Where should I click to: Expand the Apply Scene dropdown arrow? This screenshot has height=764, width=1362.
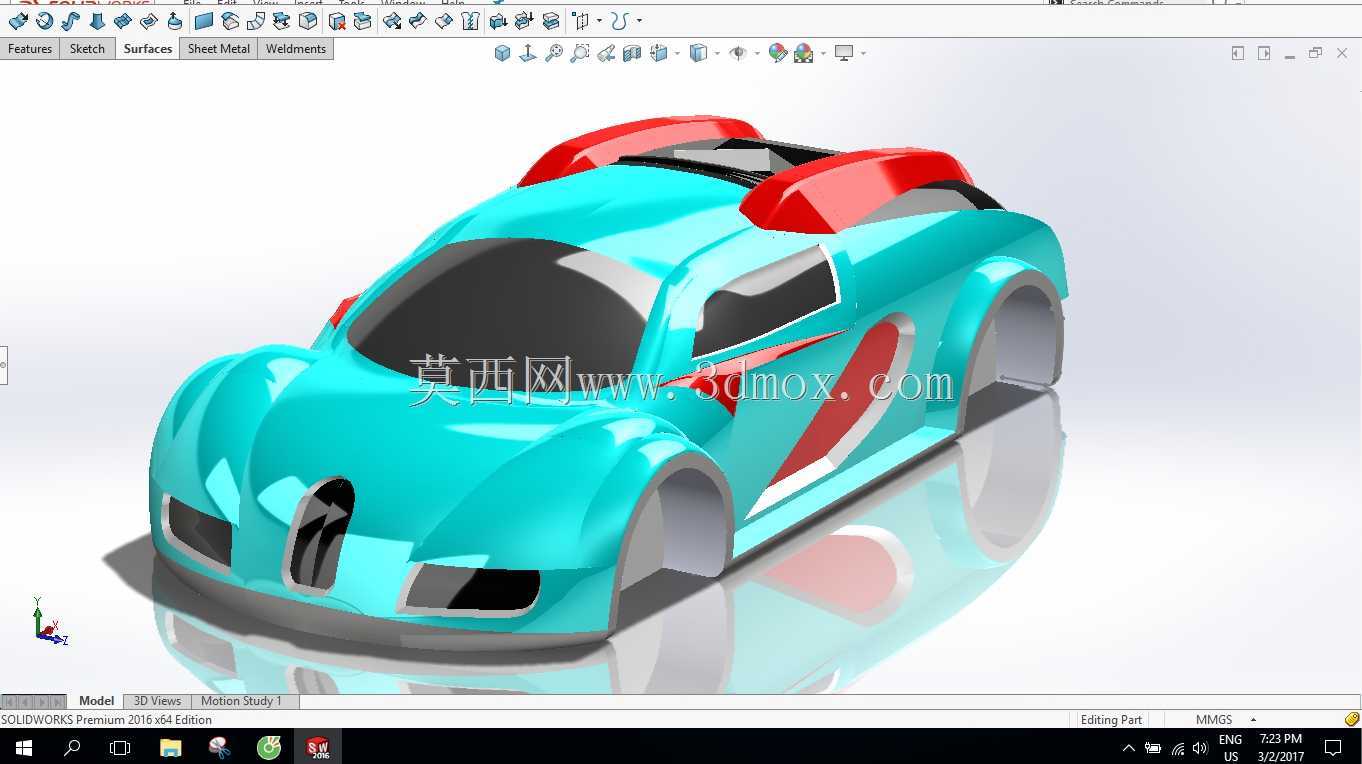click(823, 54)
